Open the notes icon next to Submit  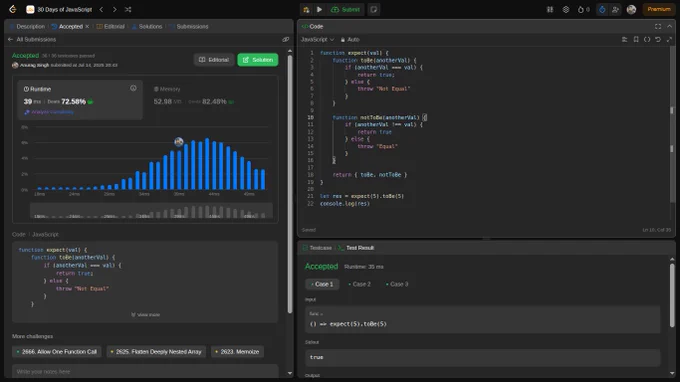pyautogui.click(x=374, y=10)
